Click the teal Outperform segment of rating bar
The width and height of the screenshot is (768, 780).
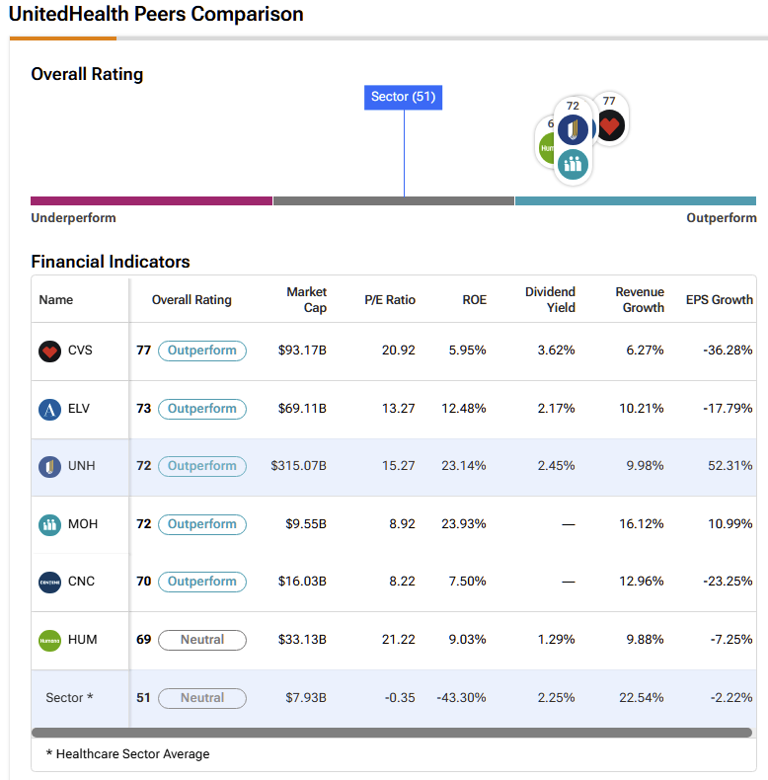tap(635, 201)
